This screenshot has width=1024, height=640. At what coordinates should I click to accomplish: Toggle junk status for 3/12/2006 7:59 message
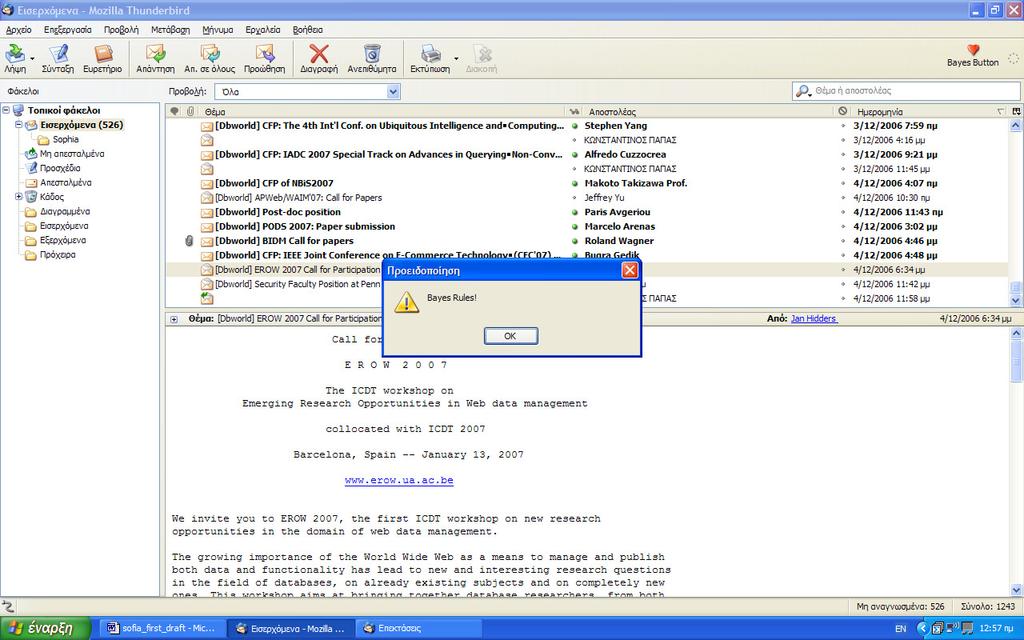tap(843, 125)
